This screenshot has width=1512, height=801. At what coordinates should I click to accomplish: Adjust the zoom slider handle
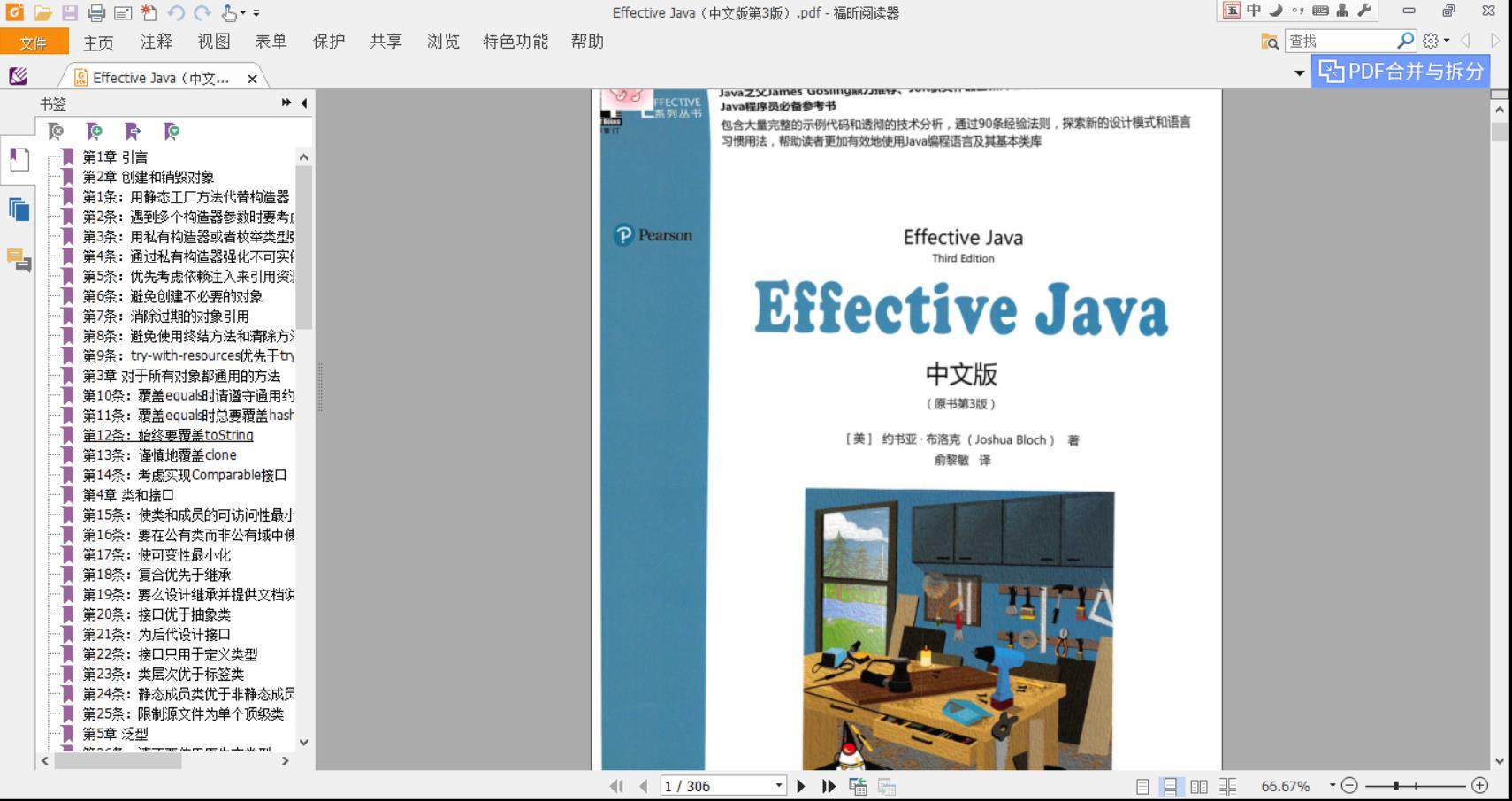tap(1396, 785)
